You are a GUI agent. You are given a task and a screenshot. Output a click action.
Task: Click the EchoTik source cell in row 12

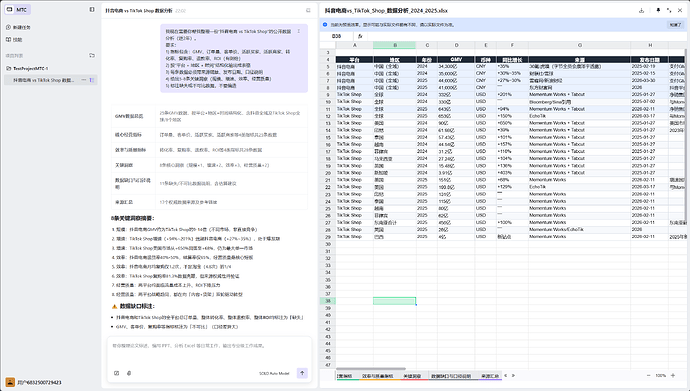tap(580, 116)
